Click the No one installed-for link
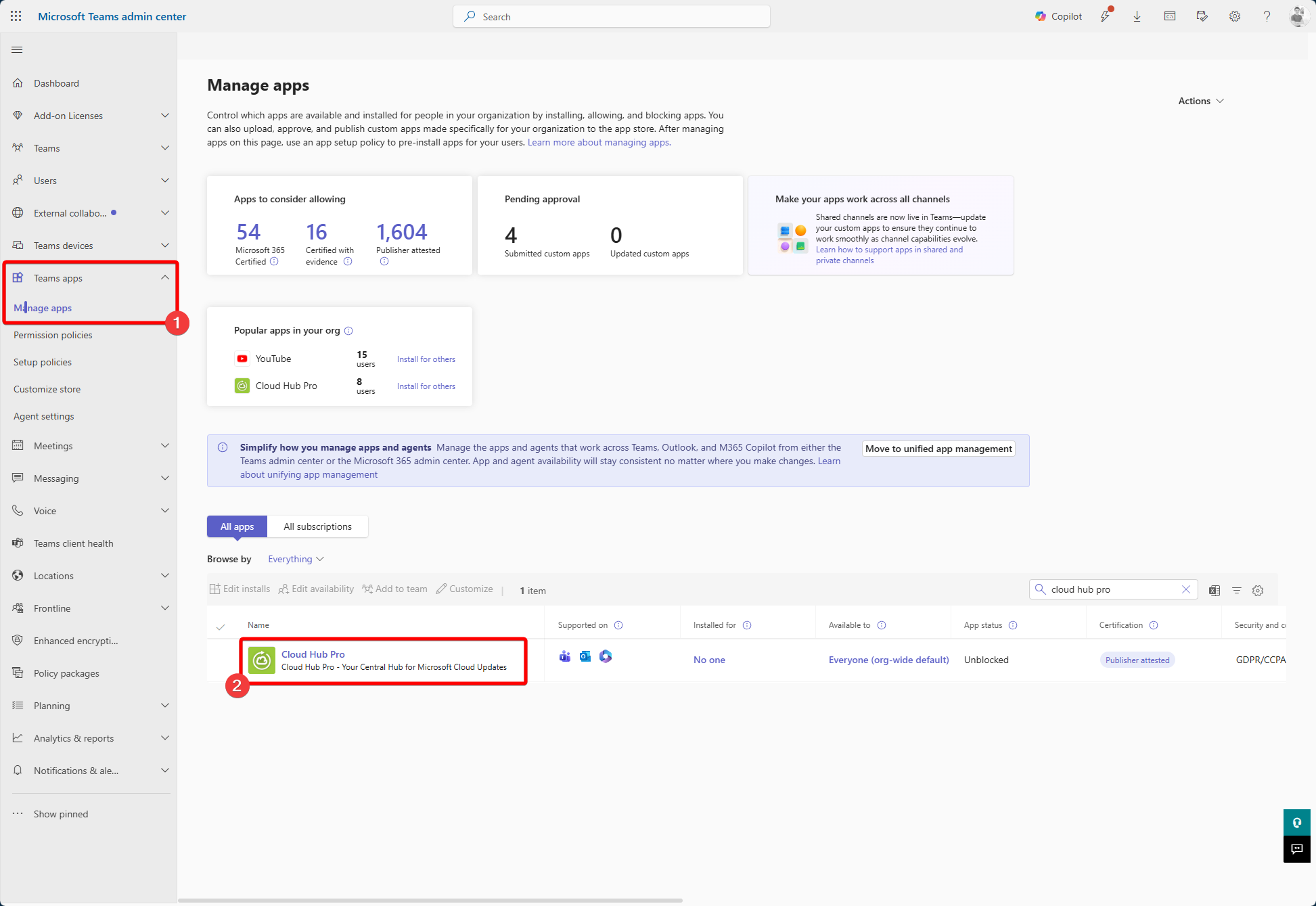Viewport: 1316px width, 906px height. (709, 660)
